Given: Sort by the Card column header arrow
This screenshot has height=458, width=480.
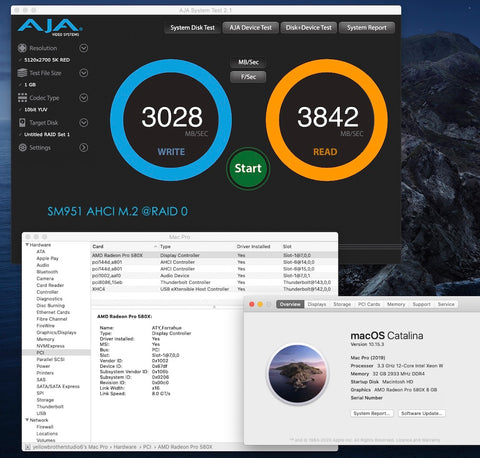Looking at the screenshot, I should click(x=155, y=246).
